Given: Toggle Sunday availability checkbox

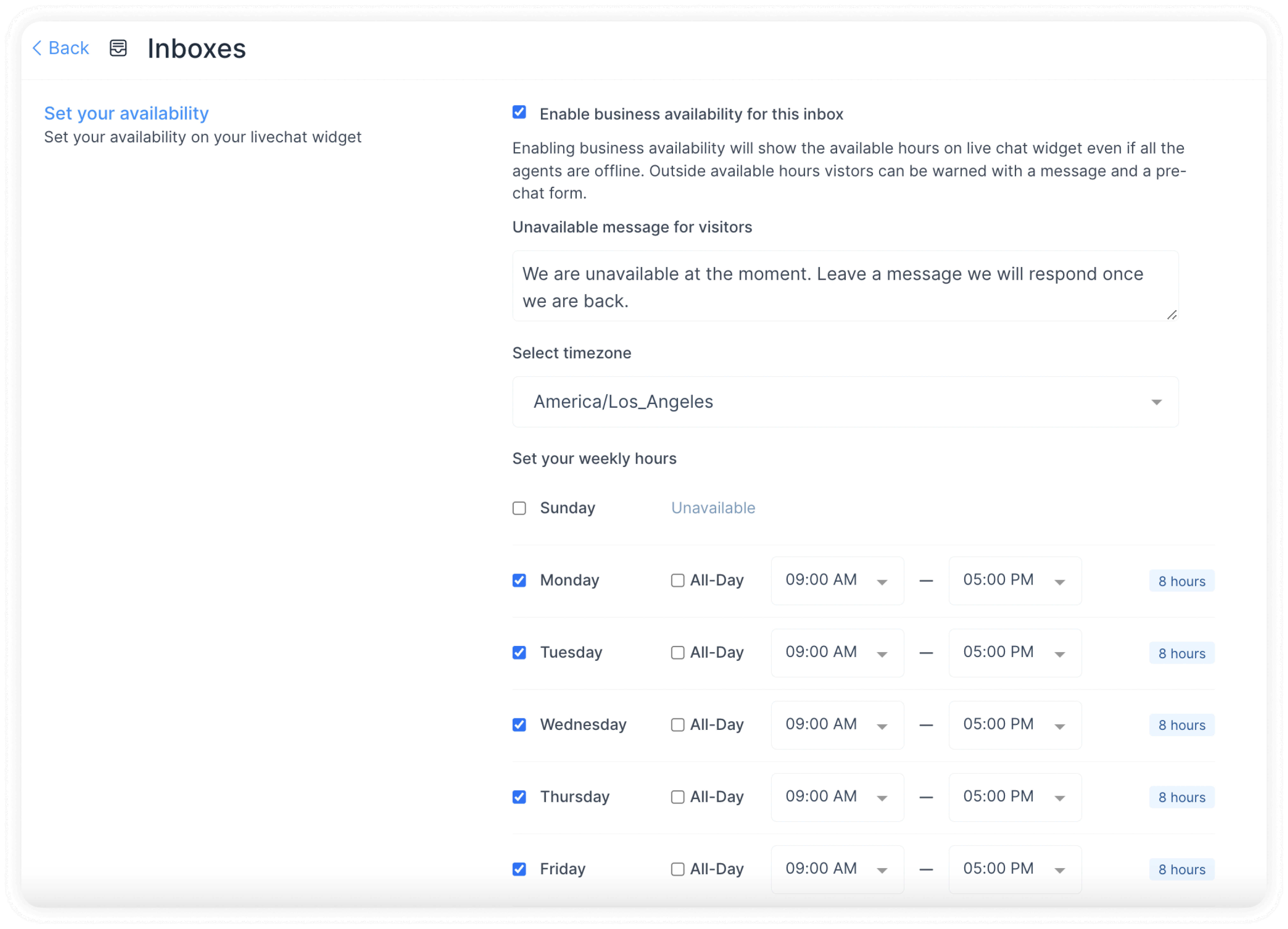Looking at the screenshot, I should pyautogui.click(x=519, y=508).
